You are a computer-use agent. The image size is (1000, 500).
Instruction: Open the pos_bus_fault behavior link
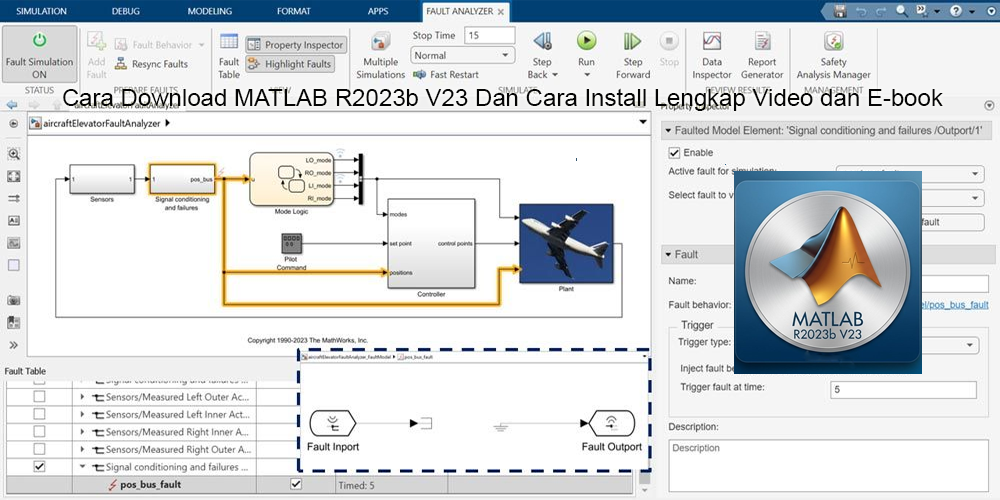pyautogui.click(x=955, y=305)
